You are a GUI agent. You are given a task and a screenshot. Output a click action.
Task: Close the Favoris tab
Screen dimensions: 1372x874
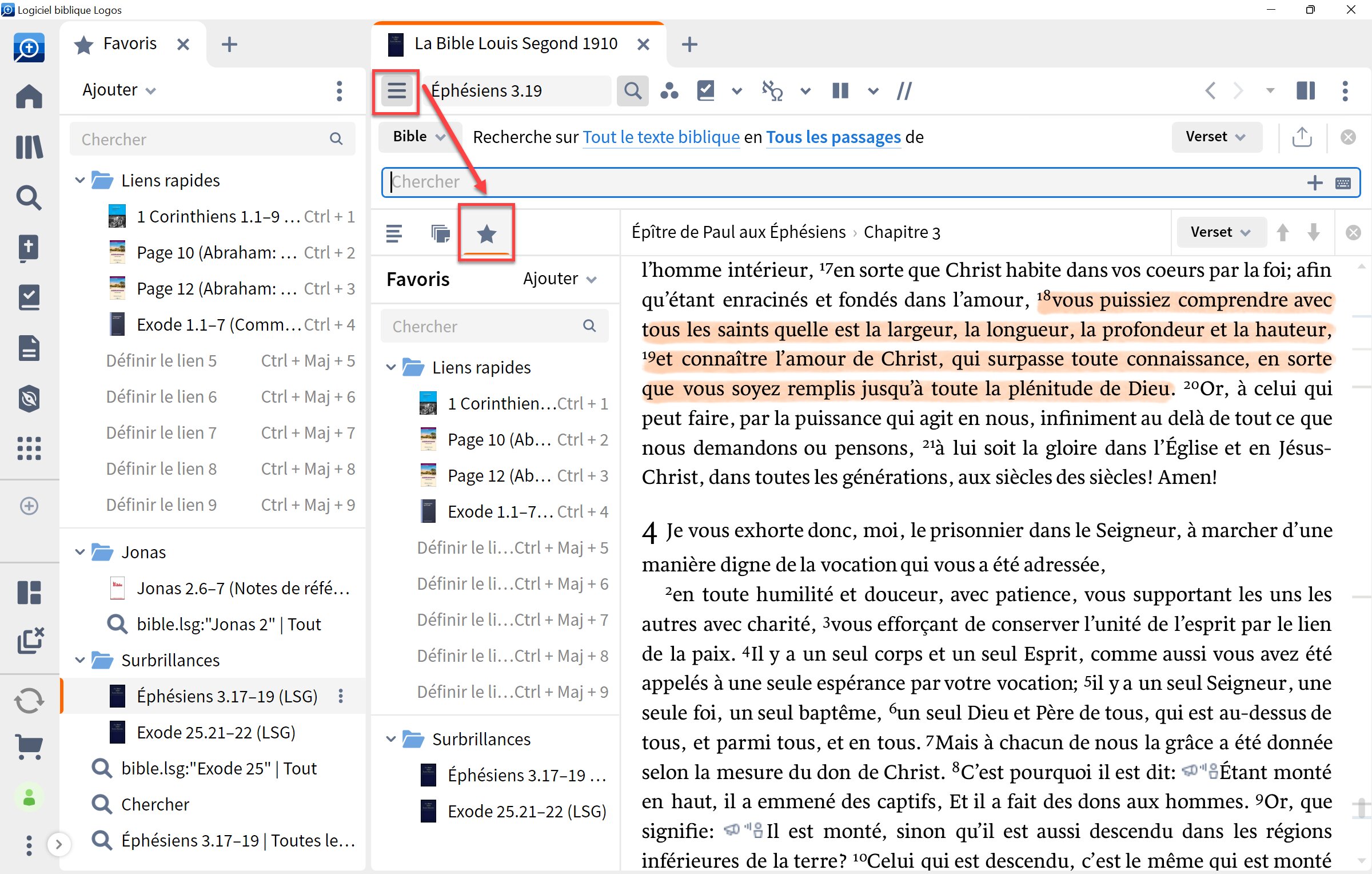pos(183,44)
